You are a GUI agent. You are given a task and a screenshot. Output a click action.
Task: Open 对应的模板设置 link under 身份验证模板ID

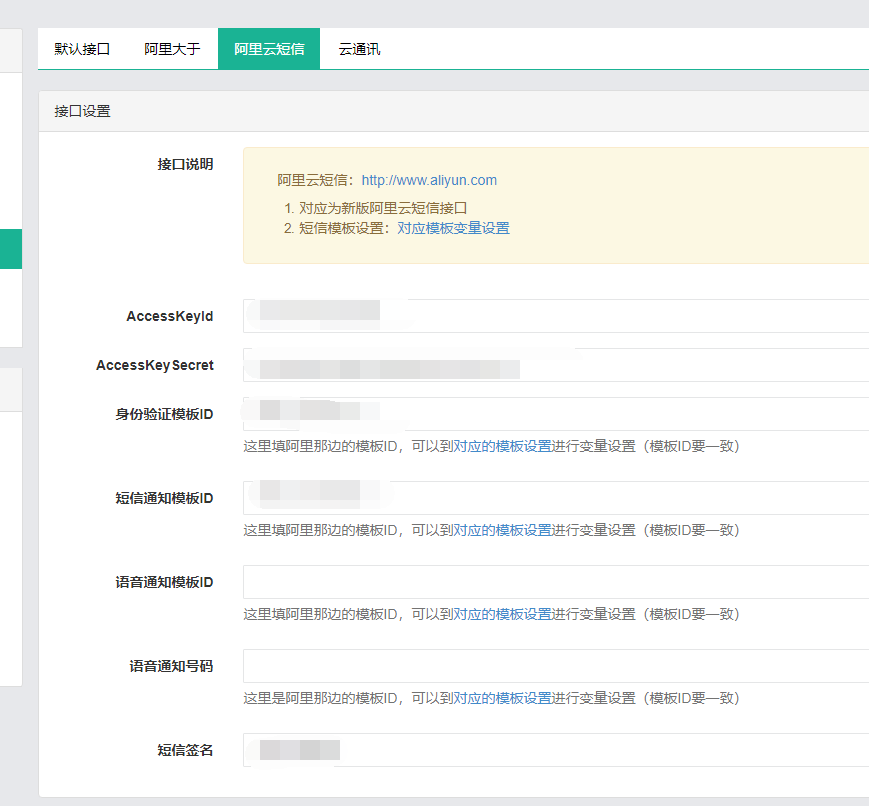[x=502, y=446]
